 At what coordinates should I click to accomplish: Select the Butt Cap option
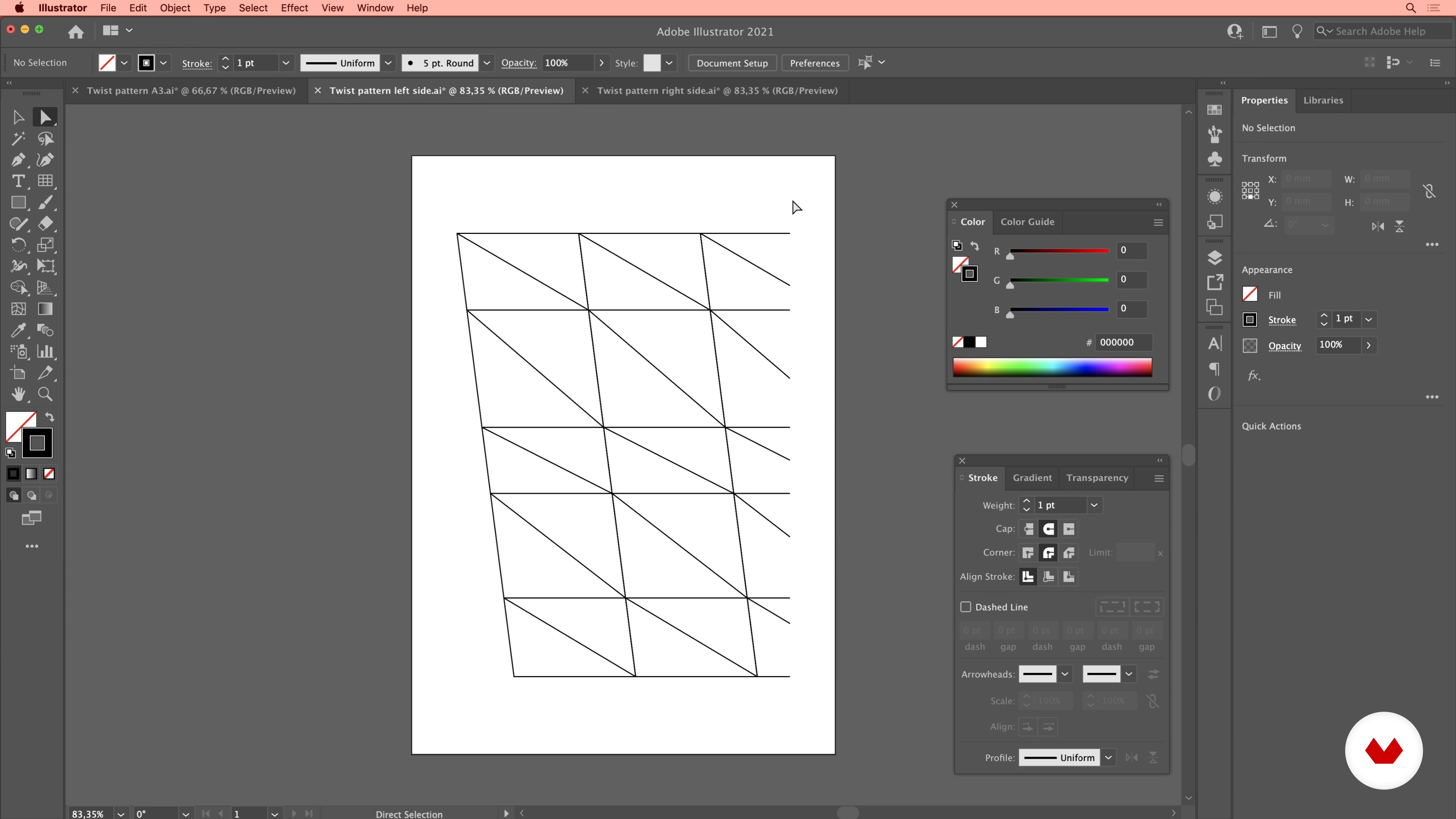(x=1028, y=529)
